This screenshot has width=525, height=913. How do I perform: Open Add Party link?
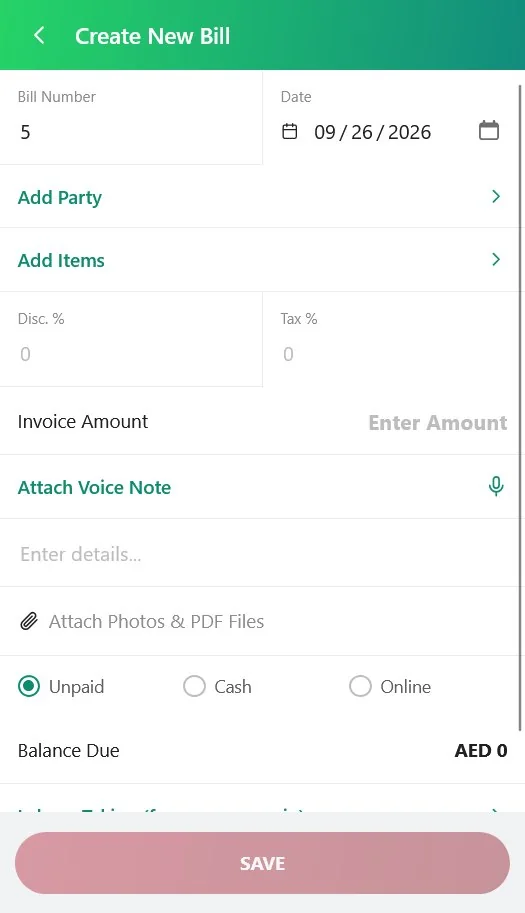[x=60, y=197]
